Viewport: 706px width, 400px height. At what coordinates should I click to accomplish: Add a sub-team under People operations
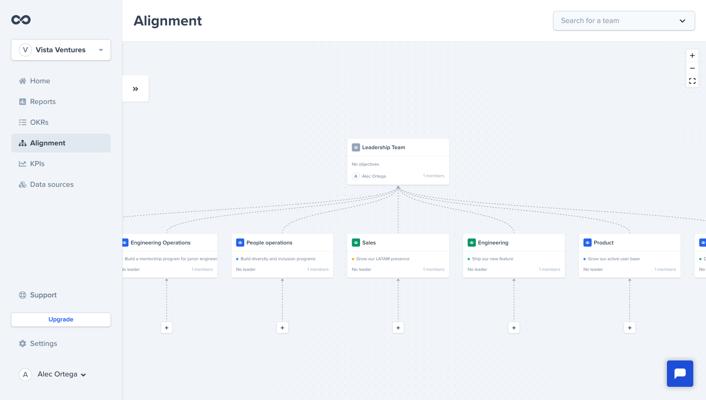pyautogui.click(x=282, y=327)
